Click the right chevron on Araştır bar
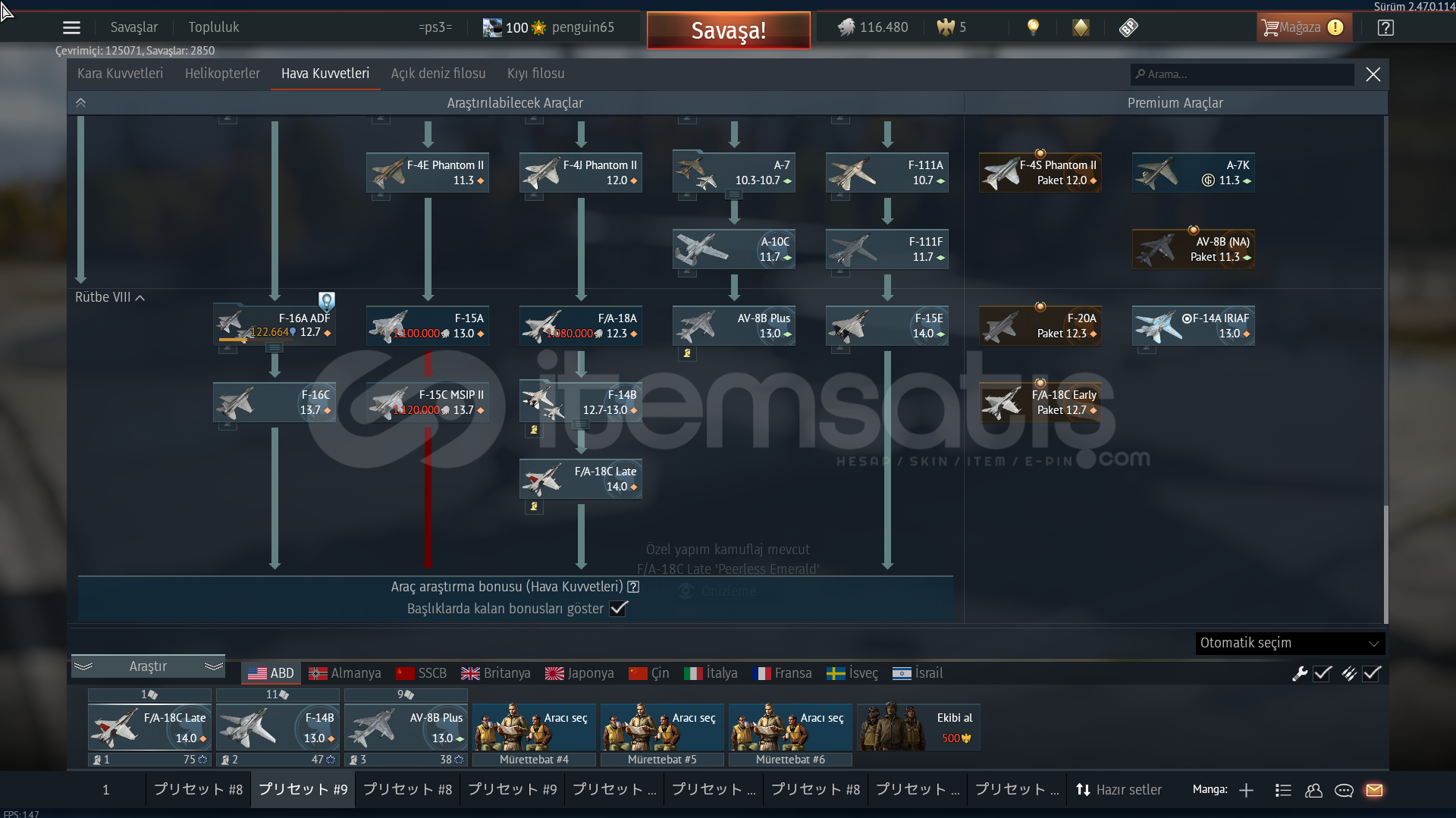The image size is (1456, 818). coord(214,666)
